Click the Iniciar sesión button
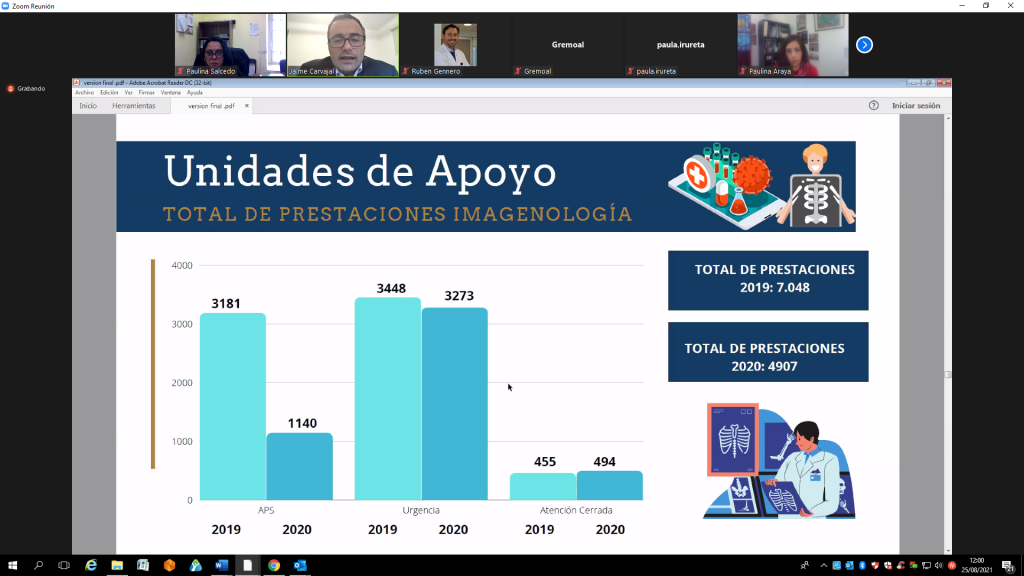The height and width of the screenshot is (576, 1024). [916, 105]
